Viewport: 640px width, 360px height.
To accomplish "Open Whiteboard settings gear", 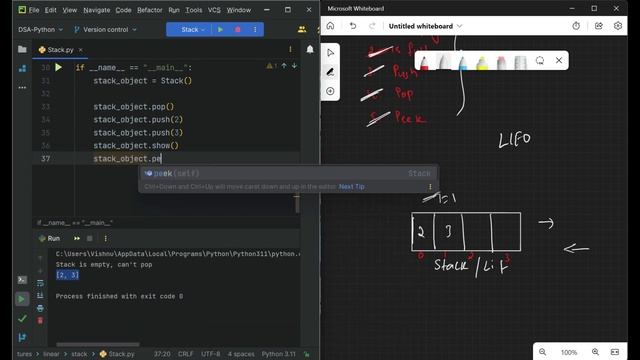I will tap(618, 26).
